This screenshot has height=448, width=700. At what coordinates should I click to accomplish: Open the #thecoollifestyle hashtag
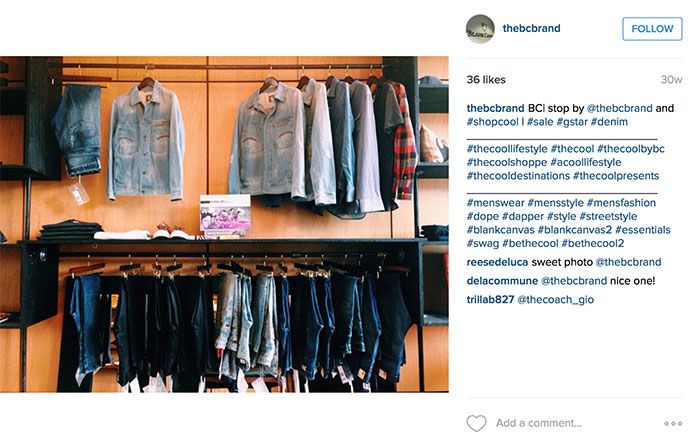click(x=507, y=149)
